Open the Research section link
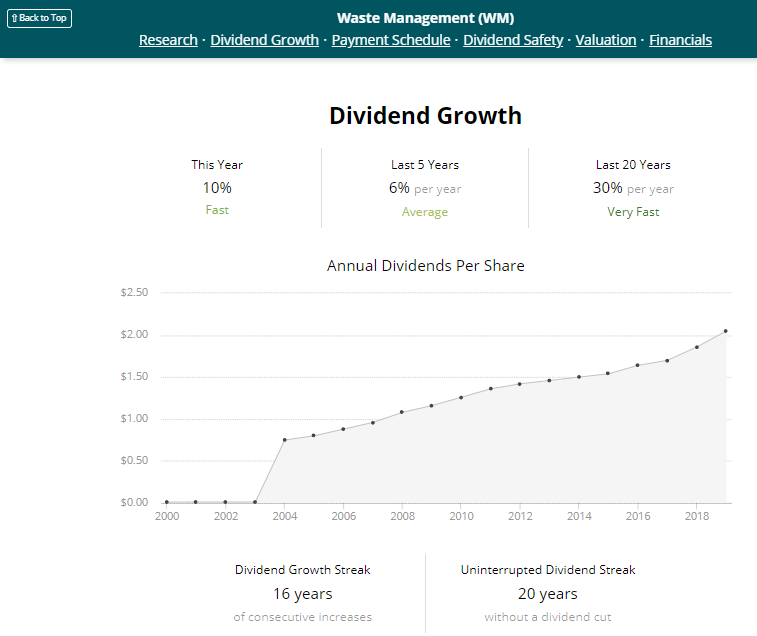This screenshot has height=636, width=757. click(168, 40)
